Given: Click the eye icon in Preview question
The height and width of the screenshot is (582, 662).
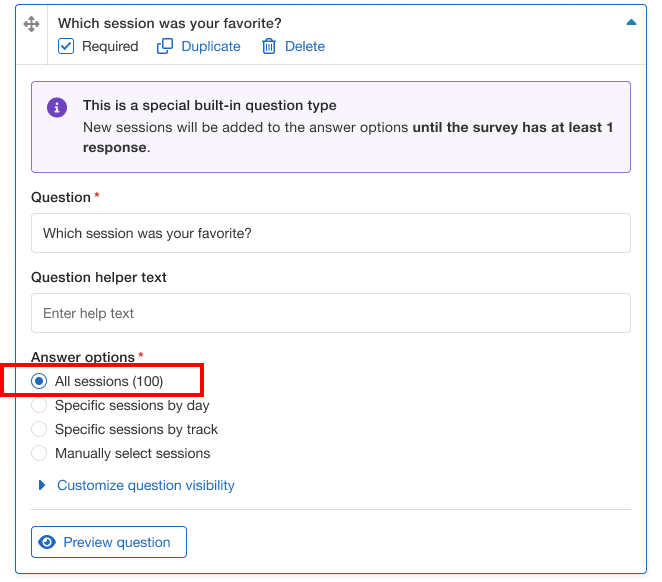Looking at the screenshot, I should coord(47,542).
